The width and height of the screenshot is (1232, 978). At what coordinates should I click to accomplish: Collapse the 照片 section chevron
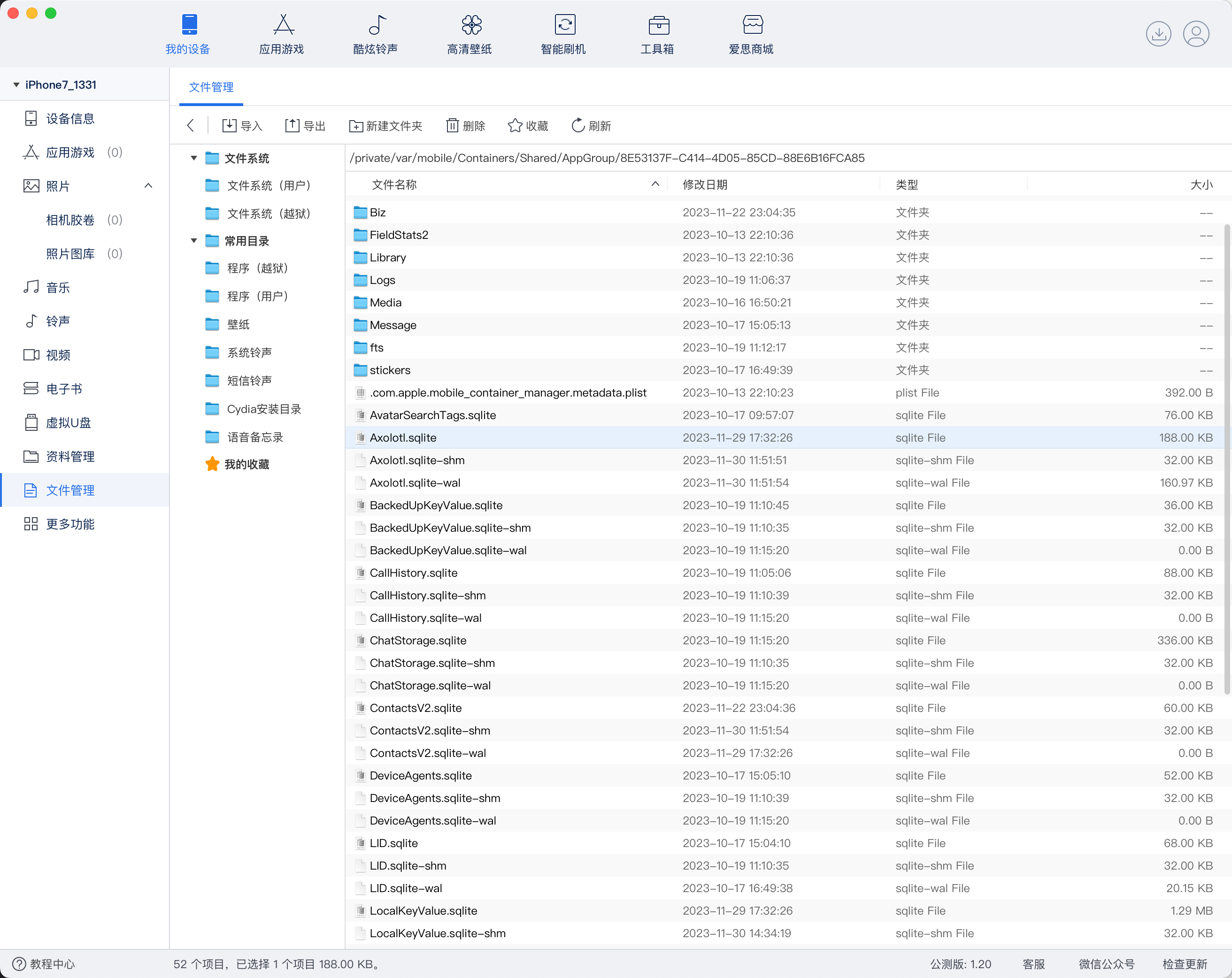coord(148,186)
